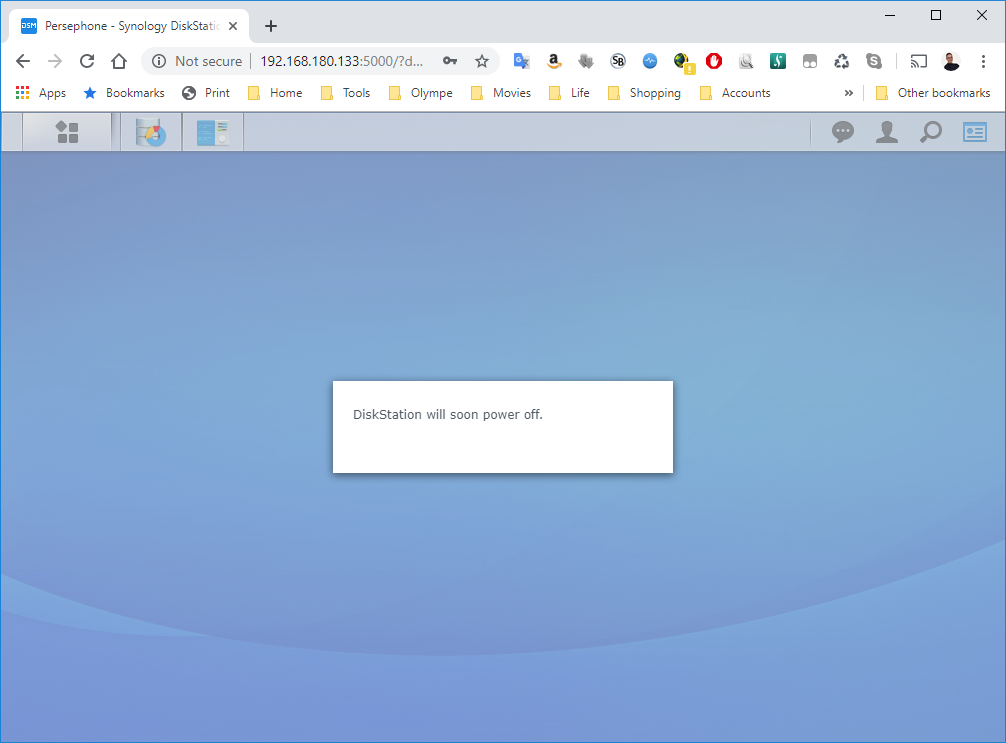Click the gray hand extension icon

586,61
